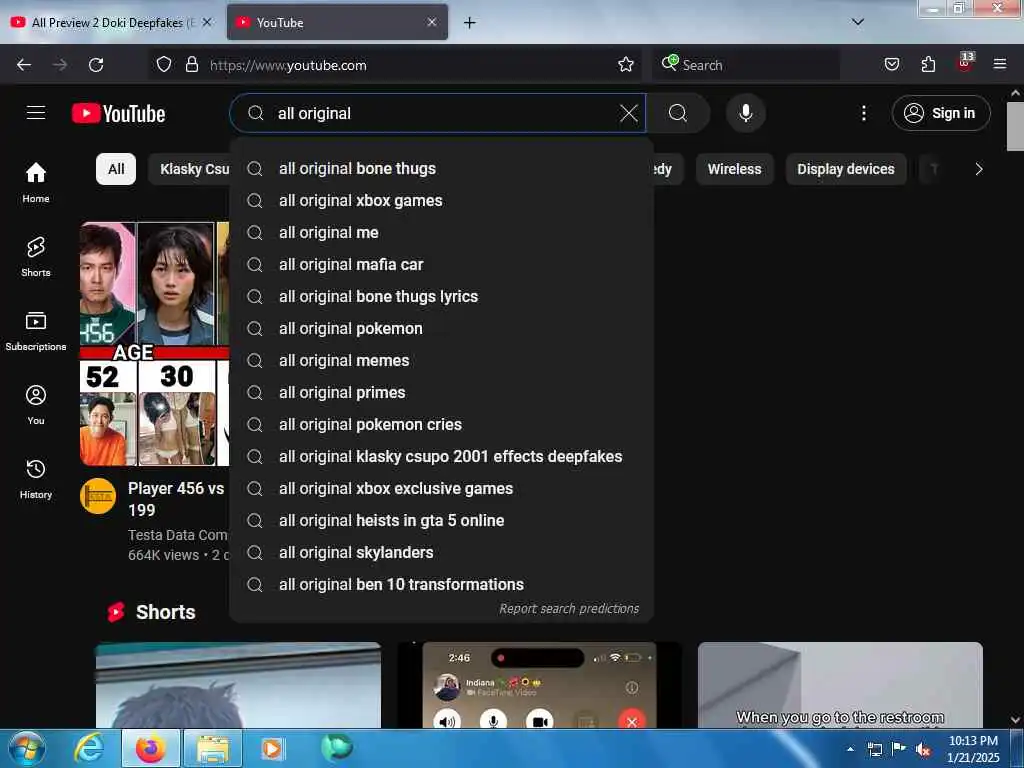This screenshot has width=1024, height=768.
Task: View site security lock info
Action: point(191,65)
